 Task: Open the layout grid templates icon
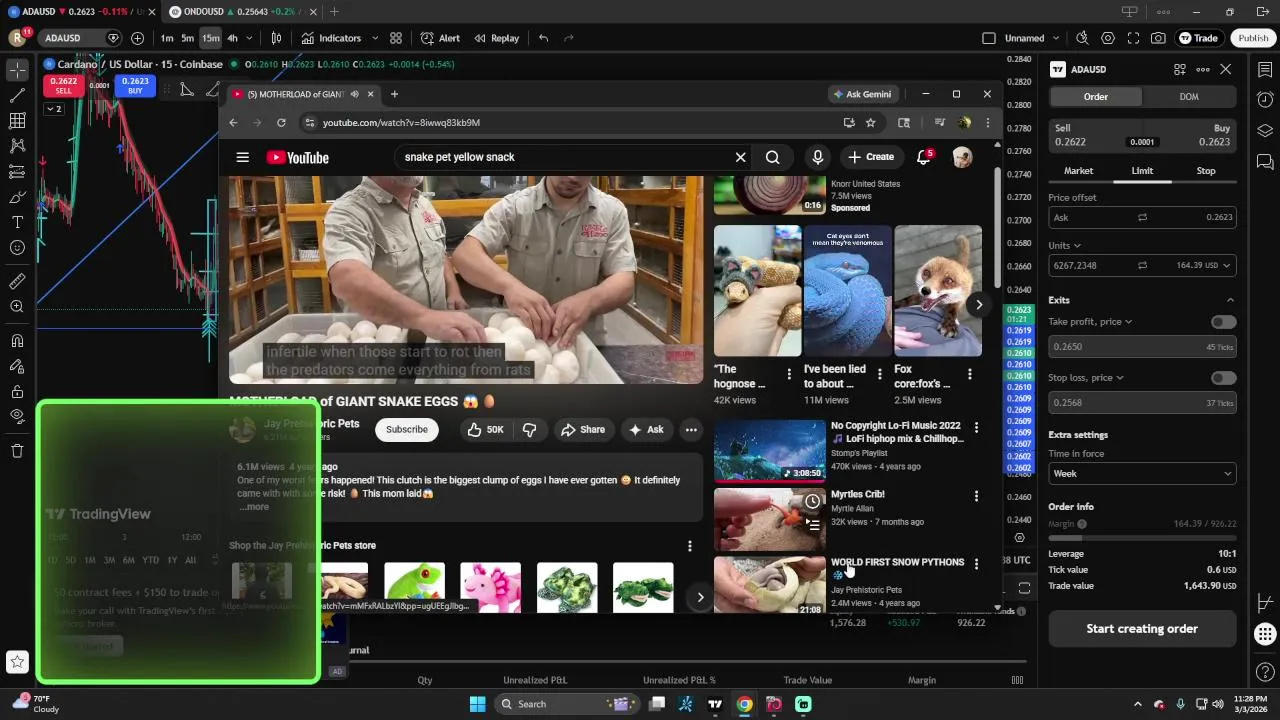coord(396,38)
